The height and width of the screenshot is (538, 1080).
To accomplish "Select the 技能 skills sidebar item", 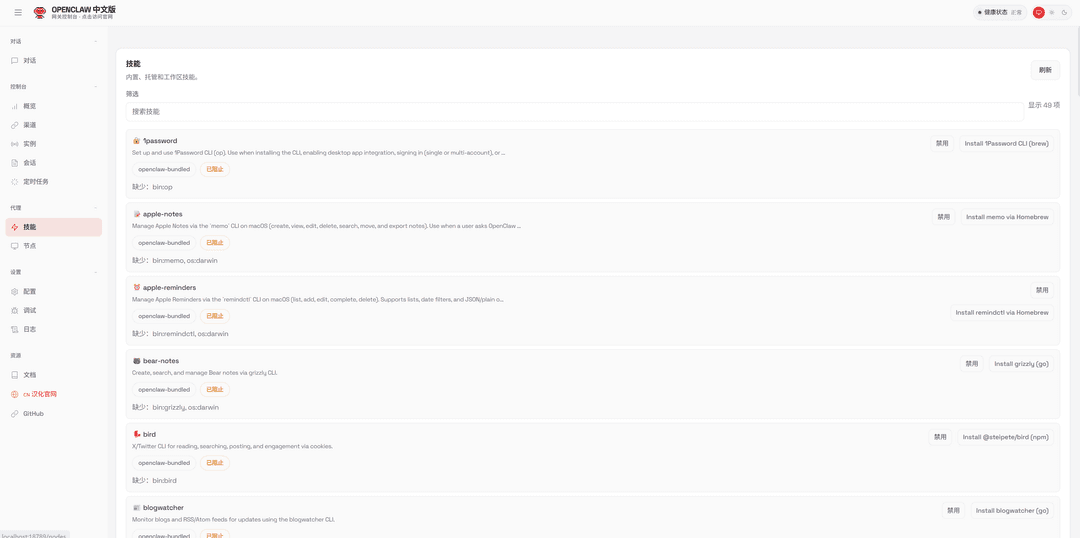I will pyautogui.click(x=54, y=227).
